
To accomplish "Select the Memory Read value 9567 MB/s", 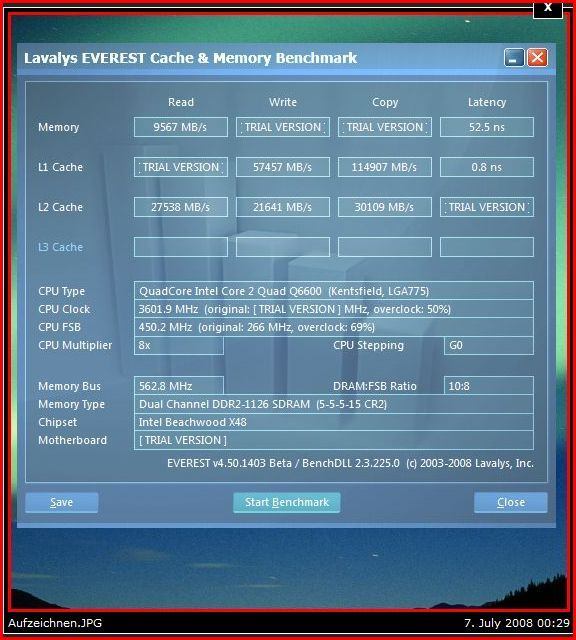I will 181,127.
